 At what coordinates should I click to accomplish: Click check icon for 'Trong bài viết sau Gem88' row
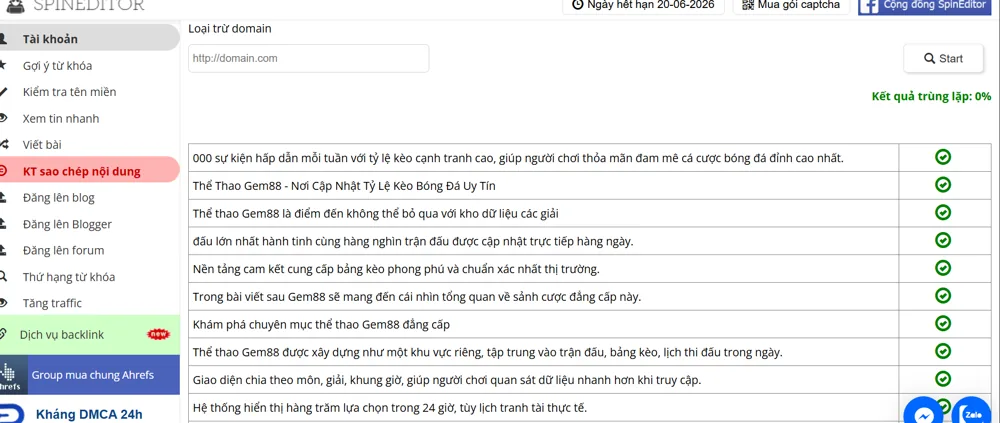(943, 296)
